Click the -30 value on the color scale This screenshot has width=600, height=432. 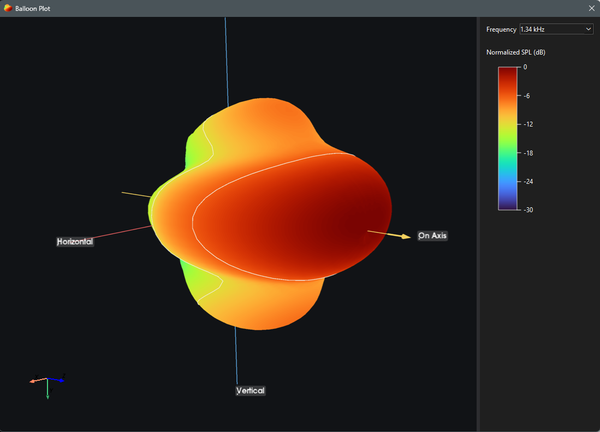click(528, 210)
